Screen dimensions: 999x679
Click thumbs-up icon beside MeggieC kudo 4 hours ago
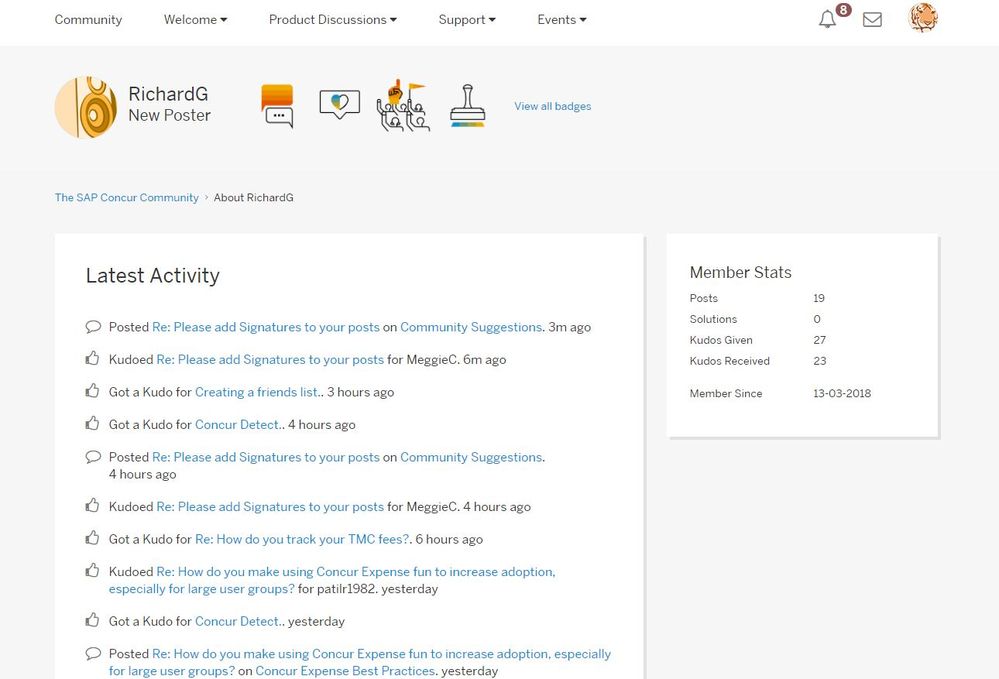93,506
